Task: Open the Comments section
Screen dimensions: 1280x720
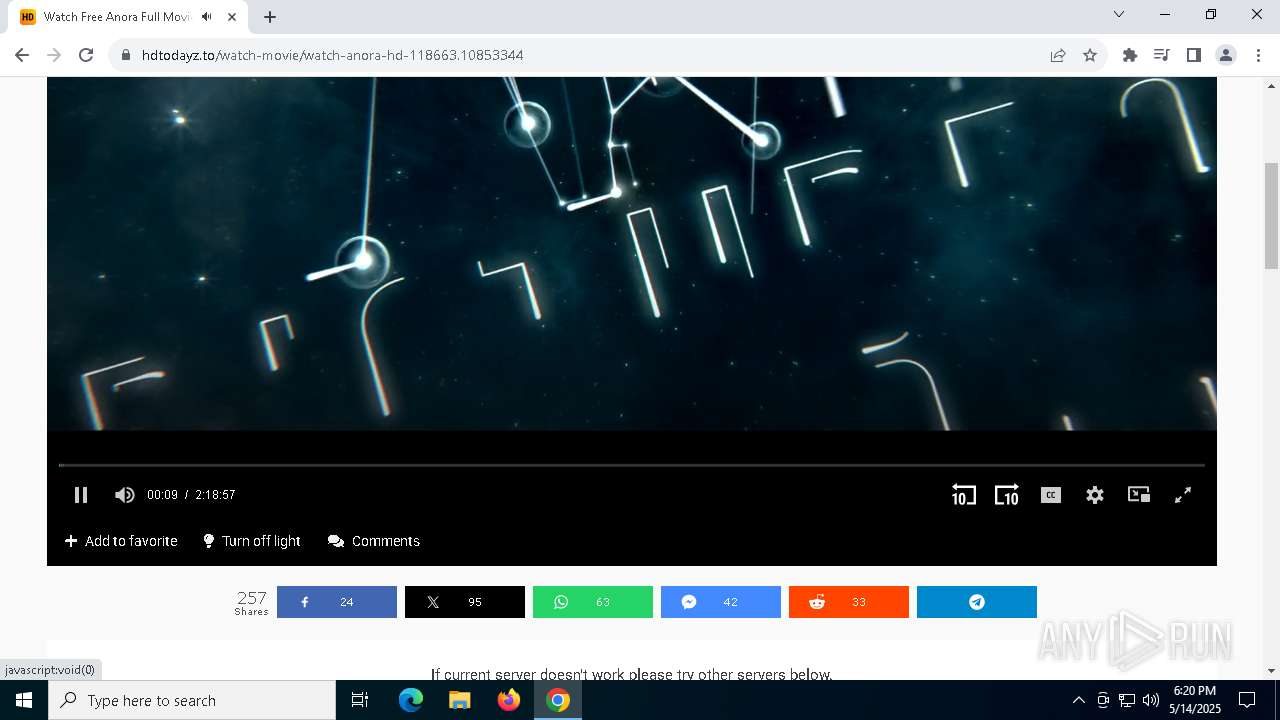Action: 374,541
